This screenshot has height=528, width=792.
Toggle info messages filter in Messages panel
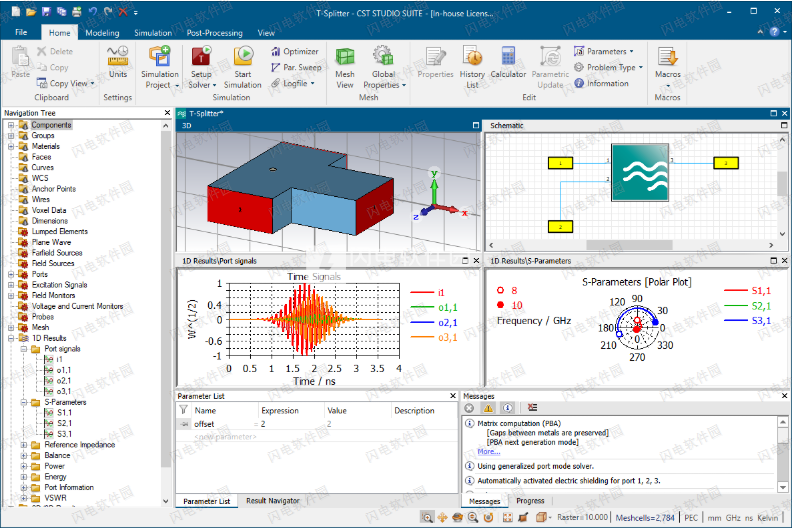pyautogui.click(x=507, y=408)
